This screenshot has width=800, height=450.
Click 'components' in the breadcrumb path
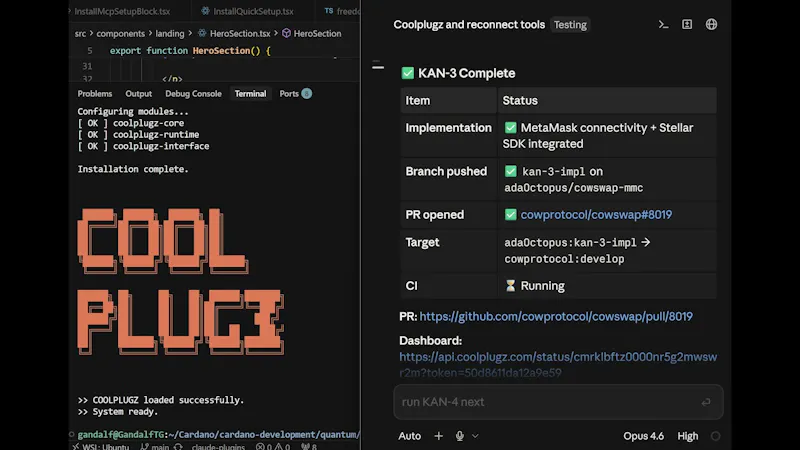120,33
